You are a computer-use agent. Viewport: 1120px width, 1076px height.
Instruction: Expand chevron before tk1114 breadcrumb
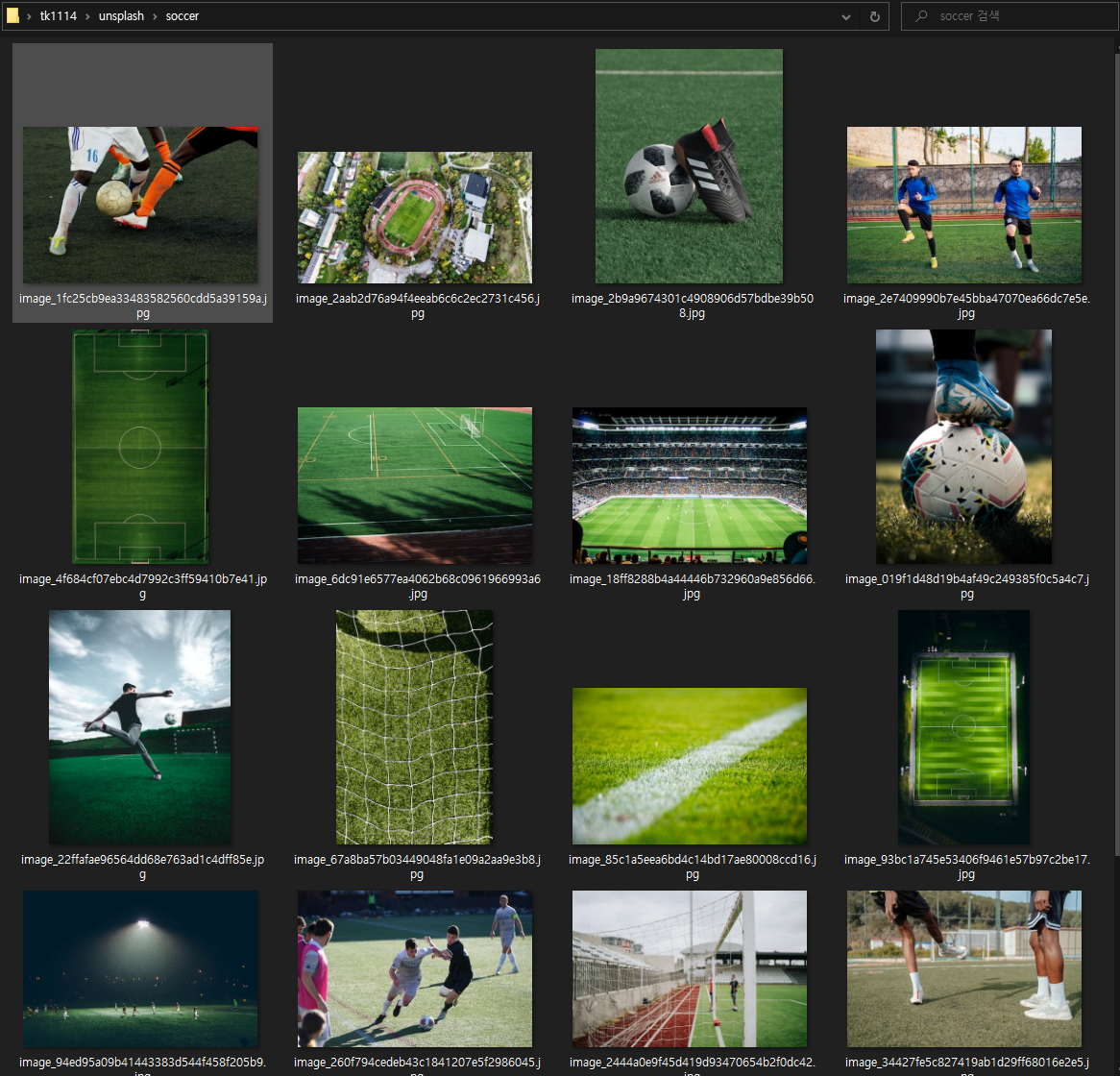(x=29, y=16)
